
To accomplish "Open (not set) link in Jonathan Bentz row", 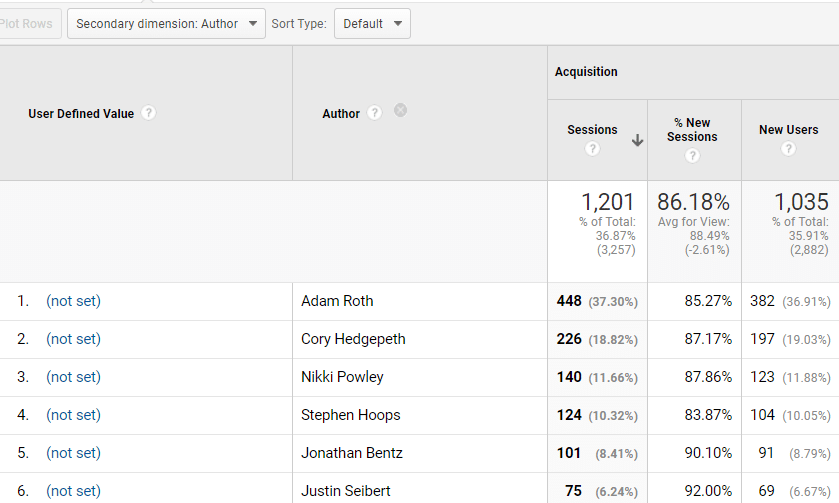I will click(x=73, y=453).
